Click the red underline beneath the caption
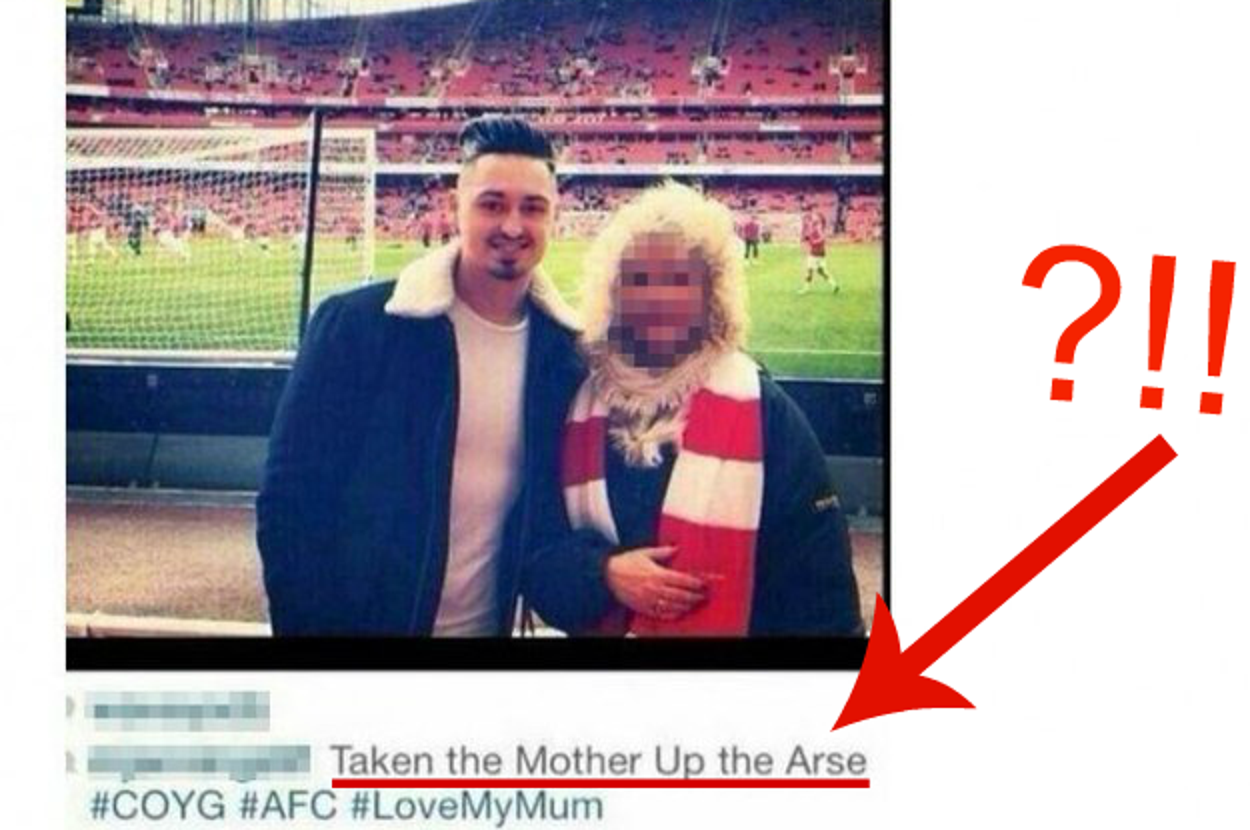 [600, 782]
